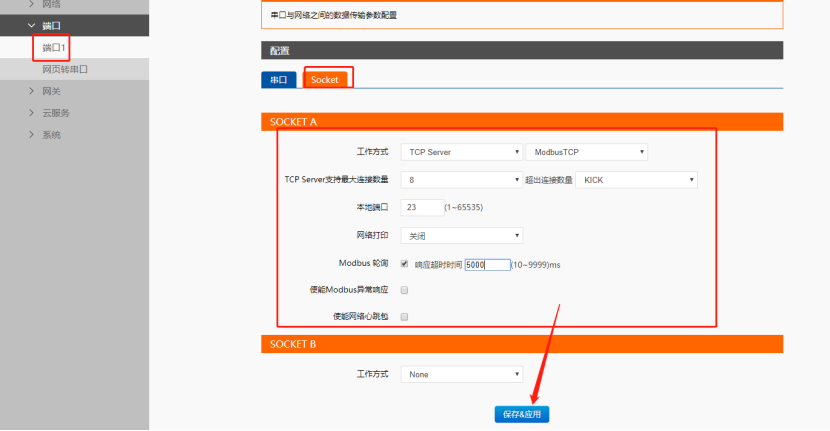830x431 pixels.
Task: Collapse the 端口 sidebar section
Action: click(32, 26)
